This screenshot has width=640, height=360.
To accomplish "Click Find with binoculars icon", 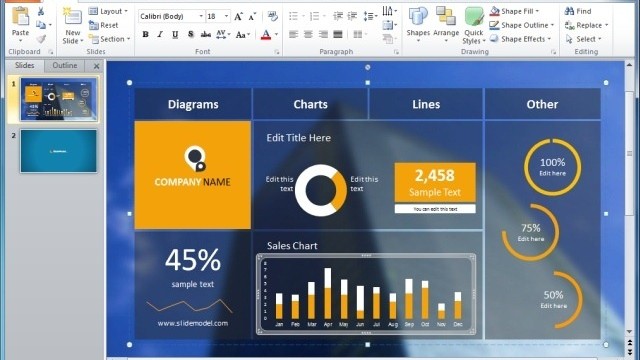I will click(x=578, y=11).
